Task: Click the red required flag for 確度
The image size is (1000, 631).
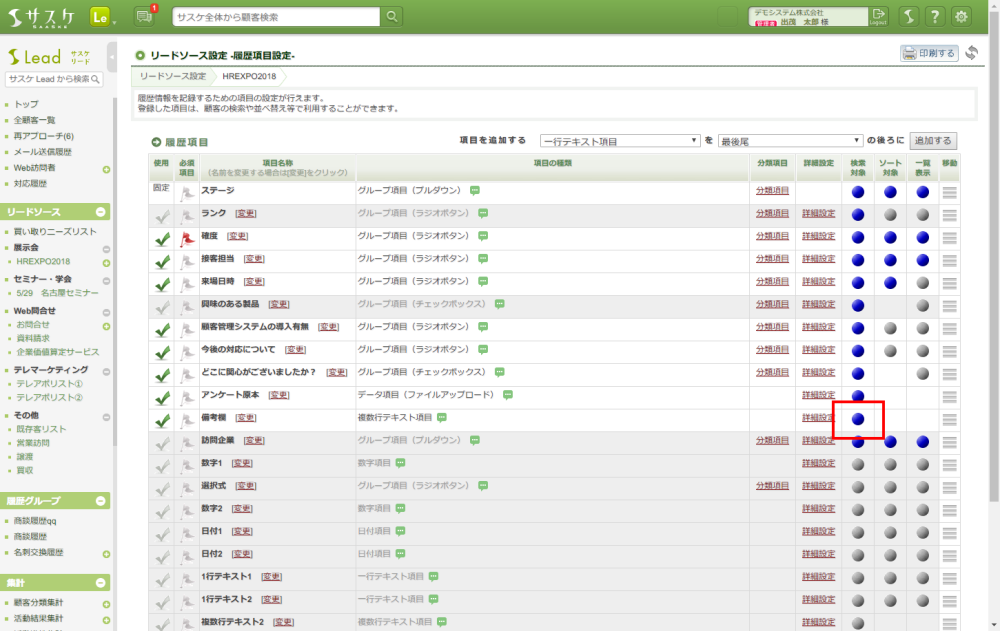Action: tap(187, 237)
